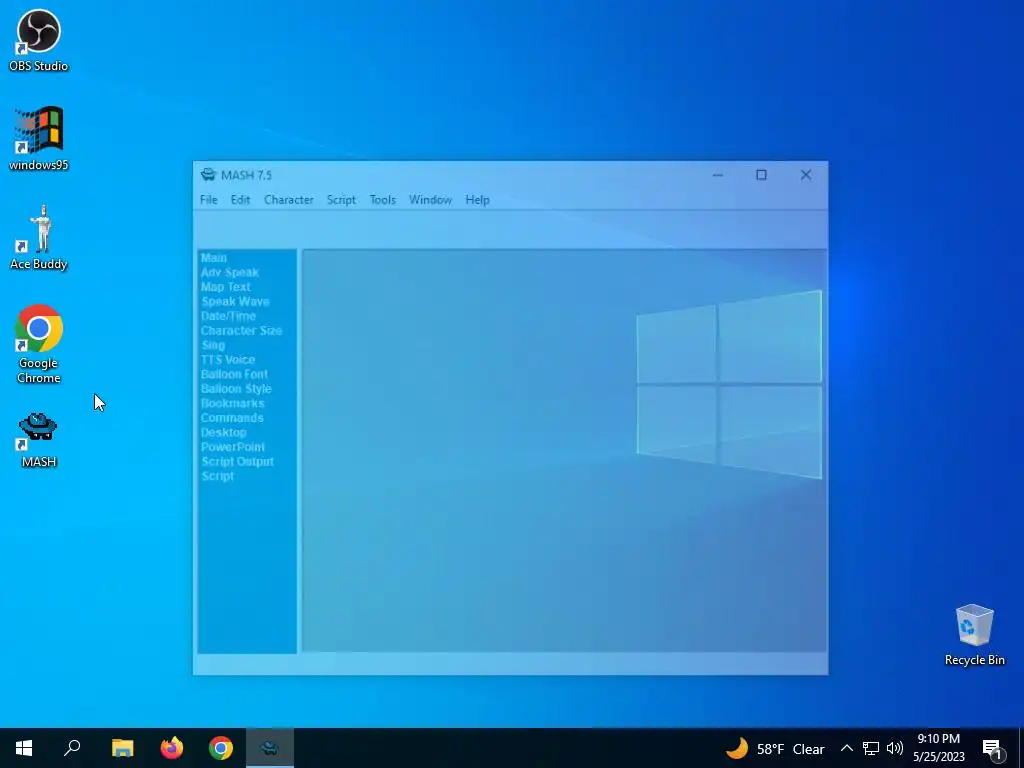This screenshot has width=1024, height=768.
Task: Open the Tools menu
Action: click(383, 200)
